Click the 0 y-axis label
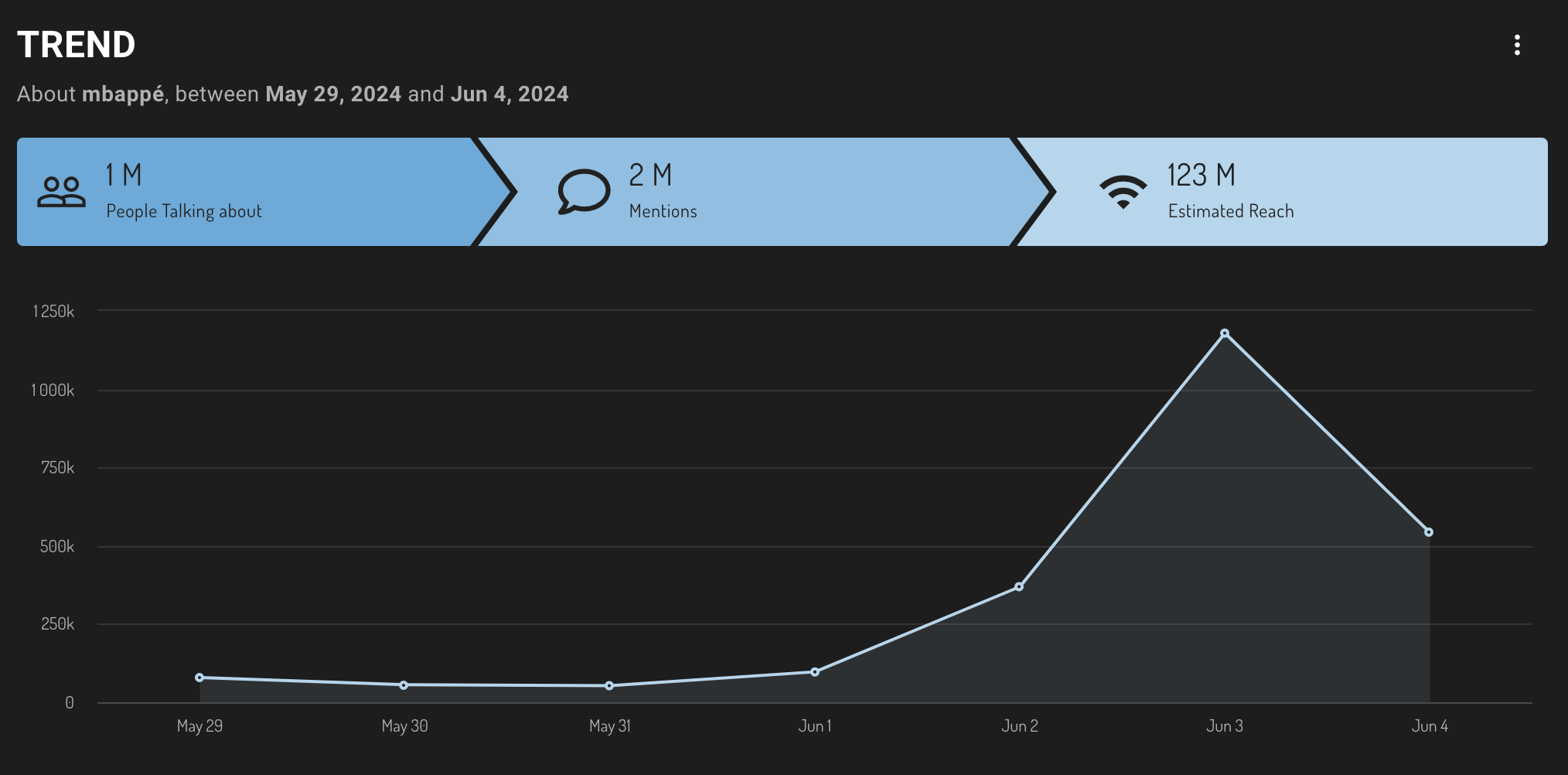1568x775 pixels. coord(70,702)
